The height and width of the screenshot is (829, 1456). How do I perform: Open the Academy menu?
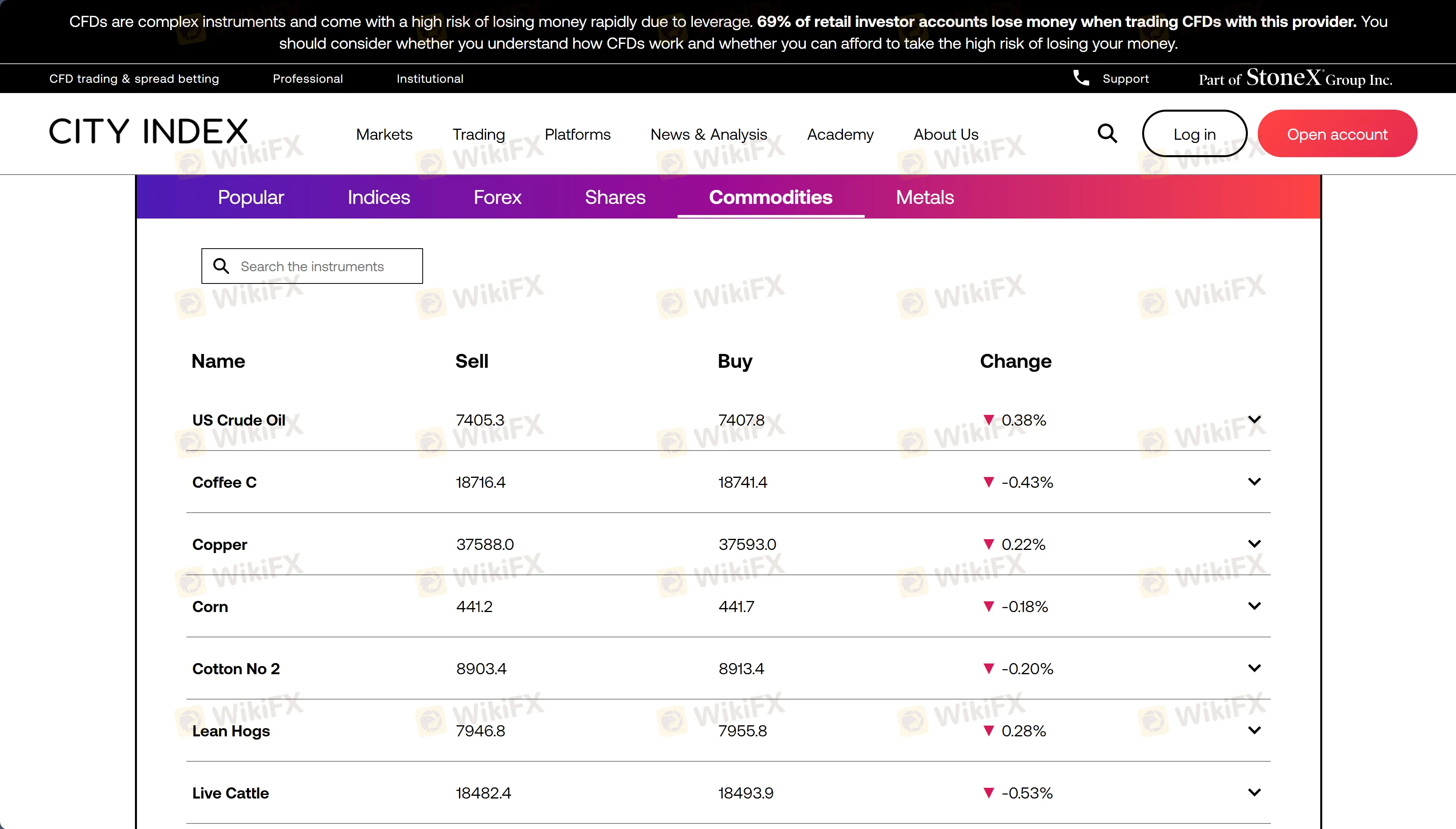840,134
